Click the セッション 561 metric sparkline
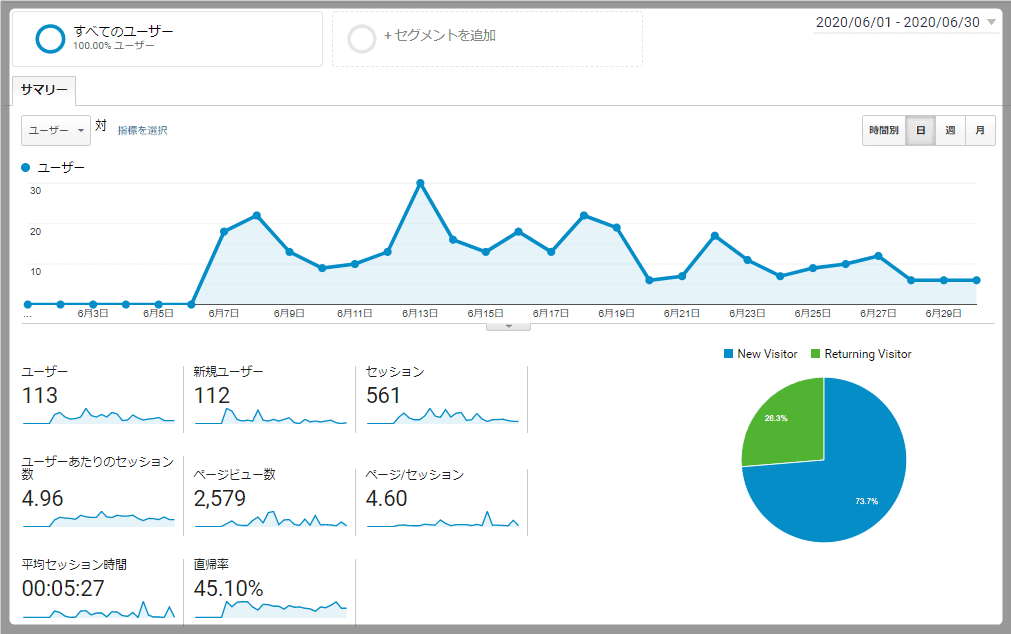 click(442, 416)
